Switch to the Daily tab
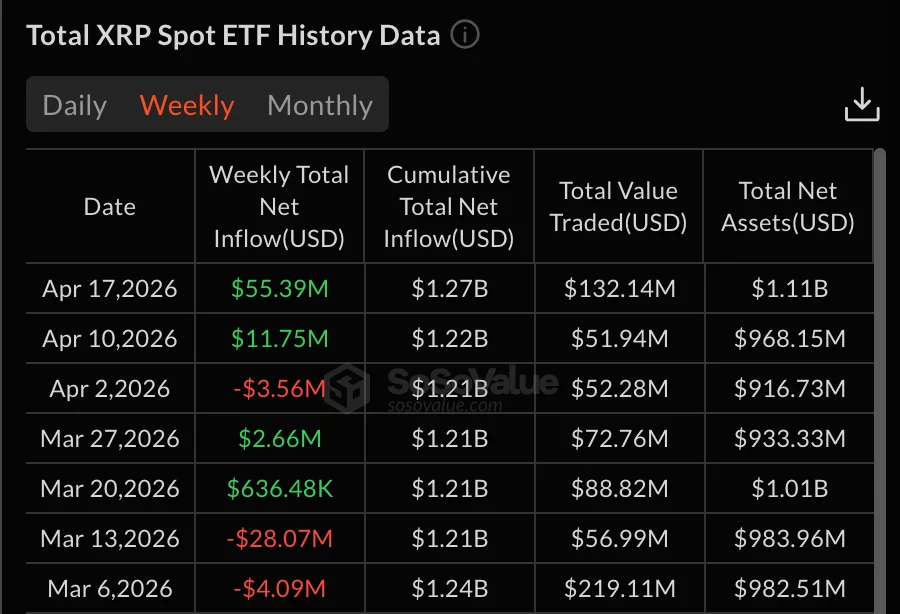Viewport: 900px width, 614px height. pyautogui.click(x=74, y=104)
